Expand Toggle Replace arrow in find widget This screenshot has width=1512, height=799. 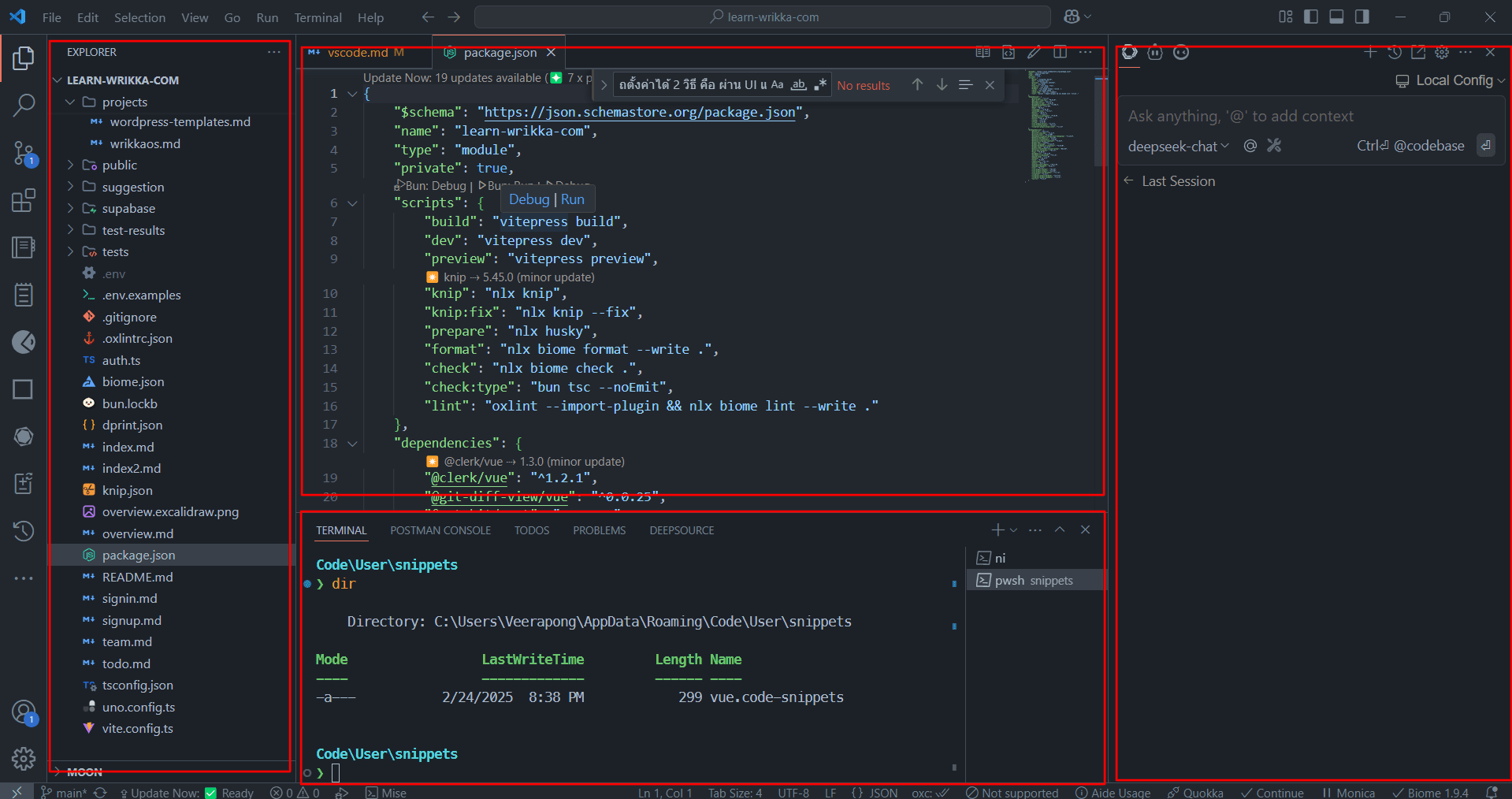[x=604, y=84]
